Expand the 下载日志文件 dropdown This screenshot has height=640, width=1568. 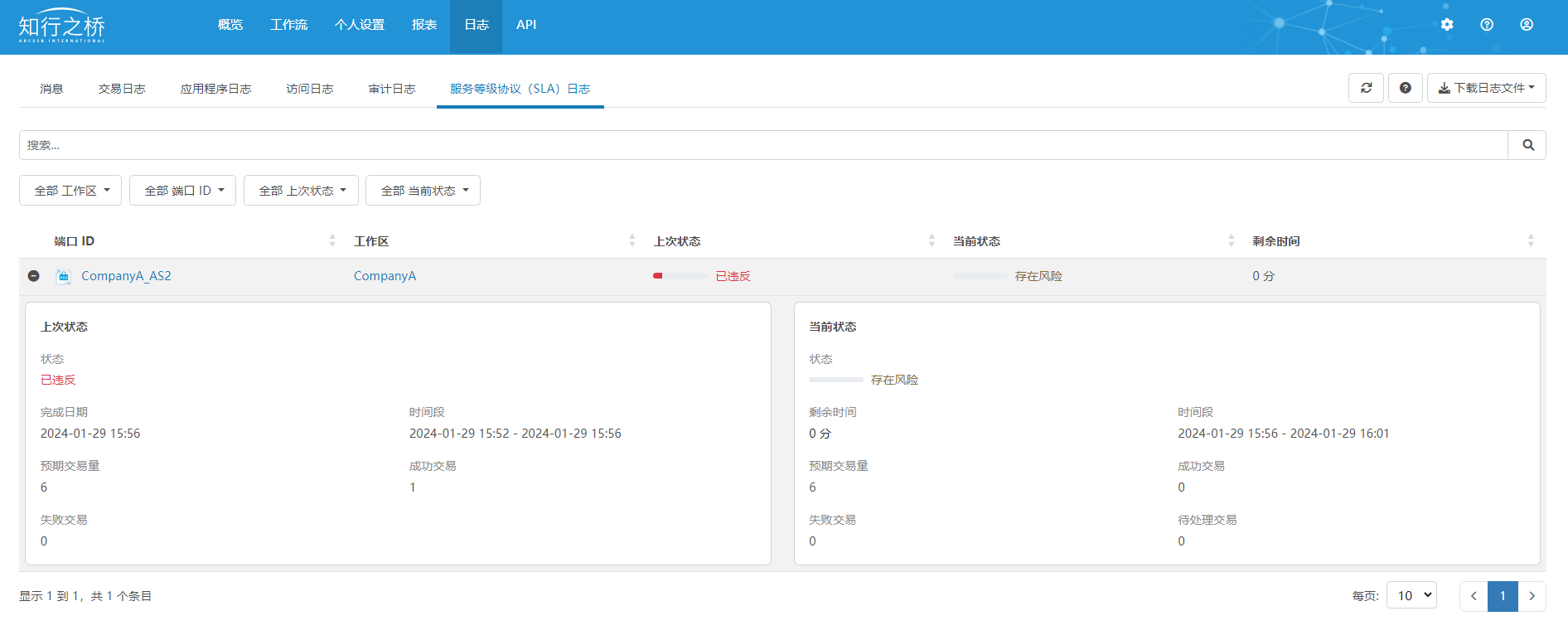point(1486,88)
